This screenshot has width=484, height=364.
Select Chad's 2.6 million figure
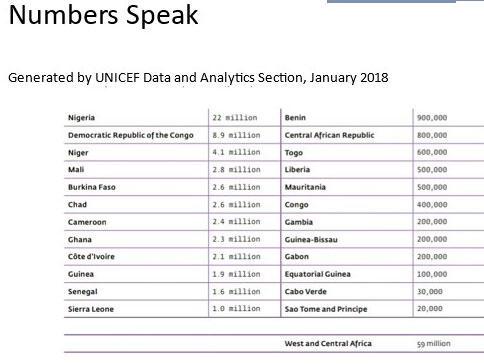[x=236, y=205]
